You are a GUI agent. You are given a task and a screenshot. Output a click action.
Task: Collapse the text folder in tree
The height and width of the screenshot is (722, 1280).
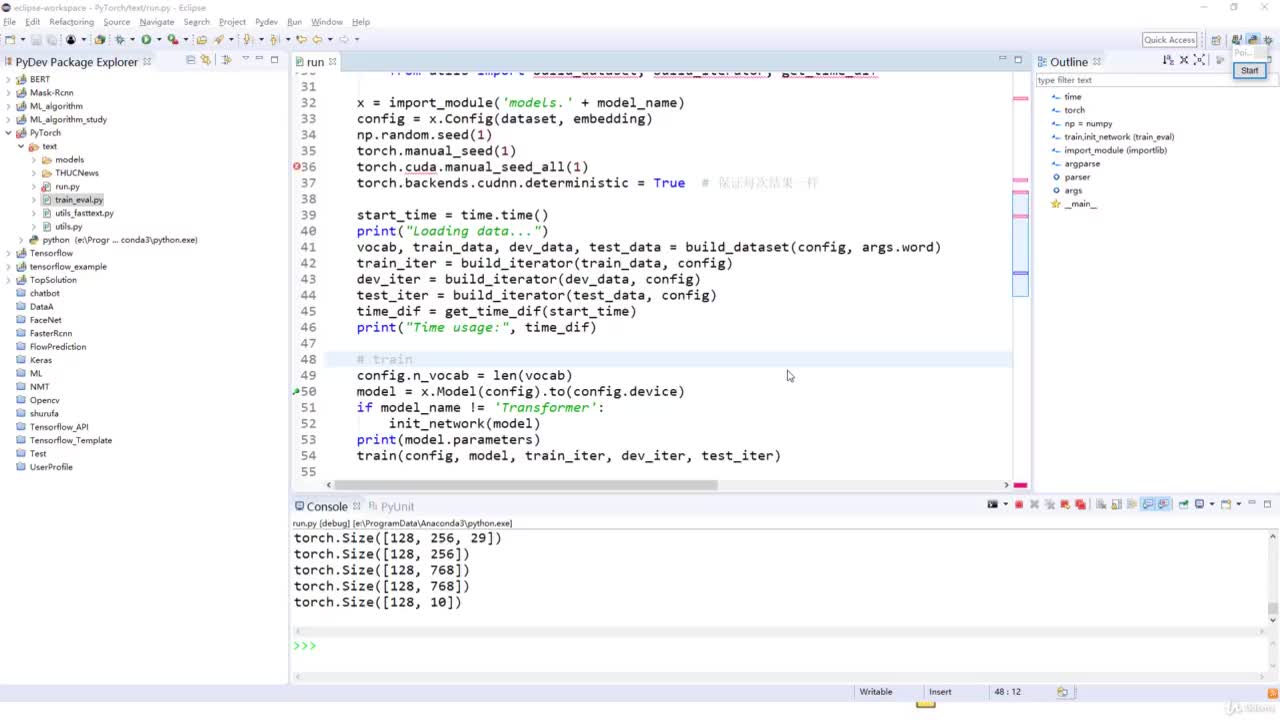point(21,146)
